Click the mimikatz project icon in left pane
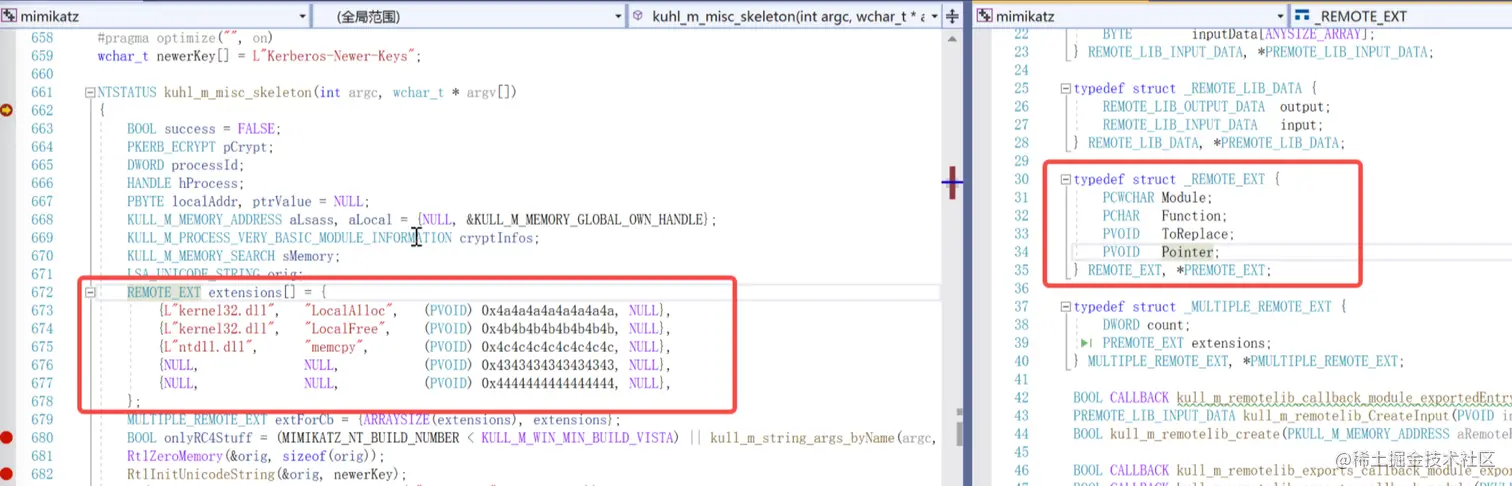The image size is (1512, 486). click(11, 16)
